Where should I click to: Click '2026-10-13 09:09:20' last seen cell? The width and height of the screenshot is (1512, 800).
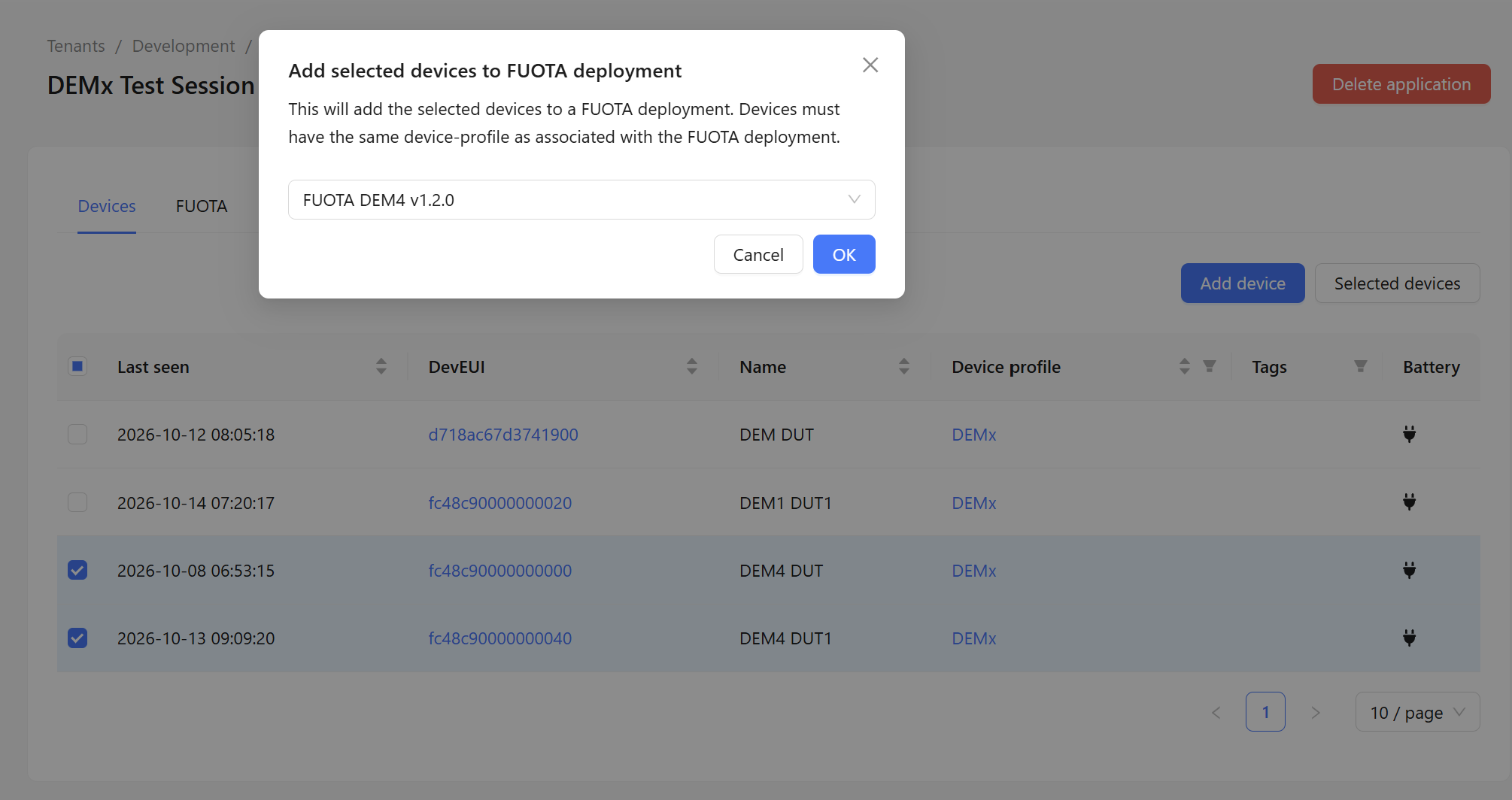tap(196, 638)
